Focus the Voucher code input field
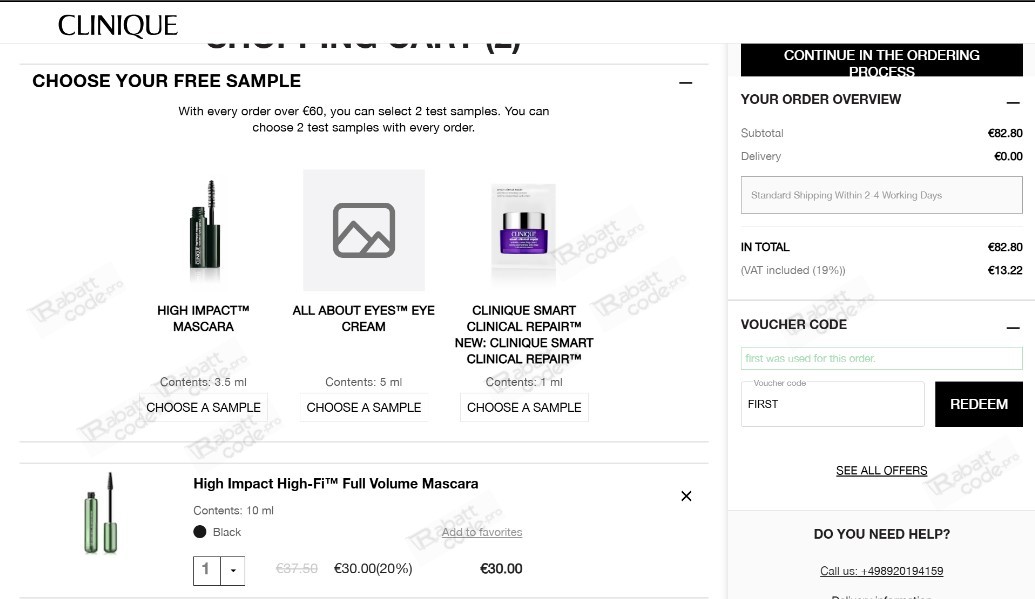Viewport: 1035px width, 599px height. (832, 404)
